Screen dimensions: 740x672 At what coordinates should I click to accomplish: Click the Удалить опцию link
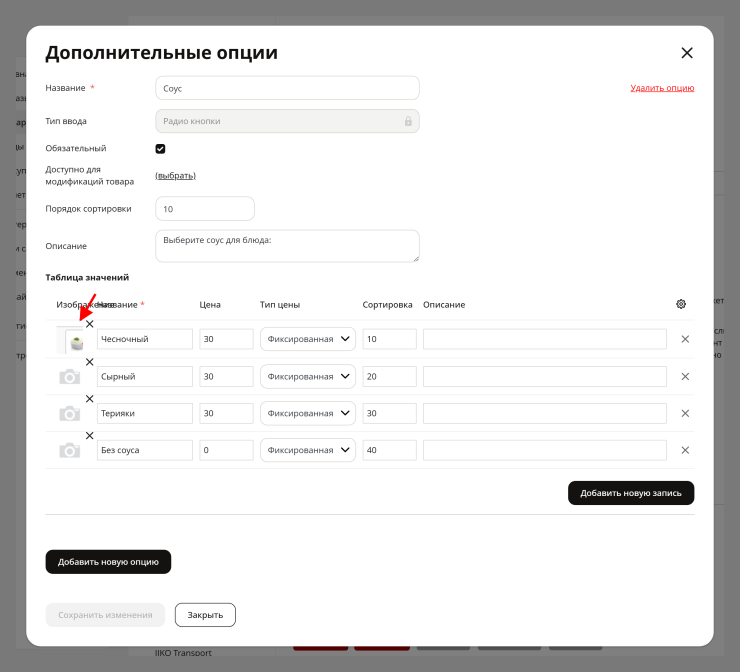pos(662,88)
